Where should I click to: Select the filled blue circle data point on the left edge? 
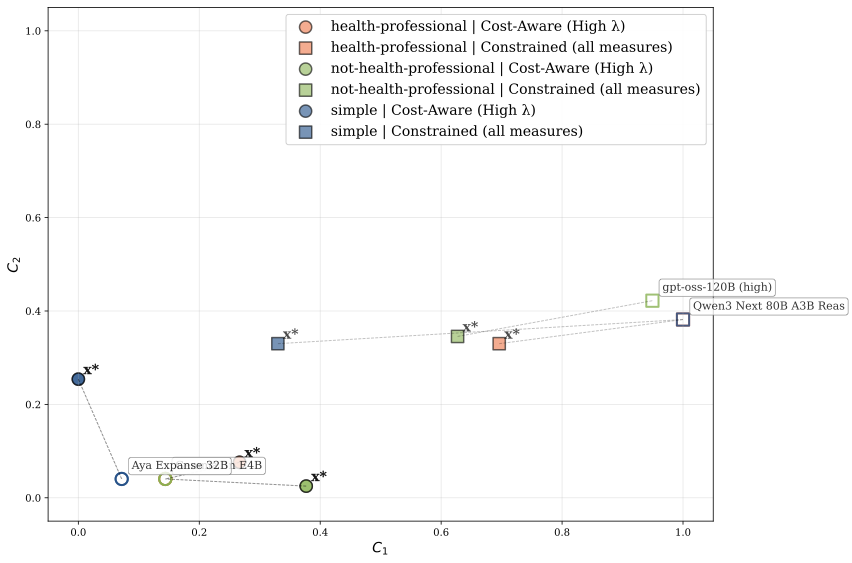78,379
